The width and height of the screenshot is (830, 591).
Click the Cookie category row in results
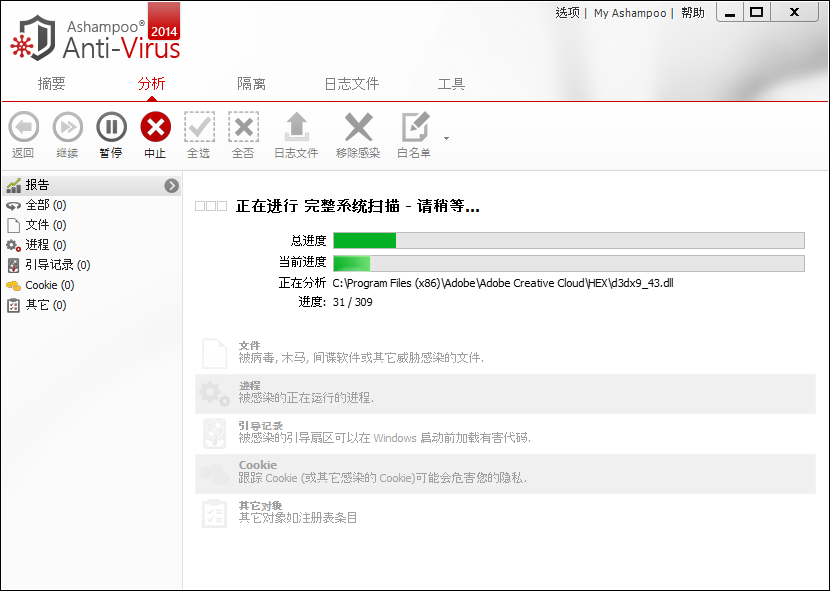[x=505, y=473]
